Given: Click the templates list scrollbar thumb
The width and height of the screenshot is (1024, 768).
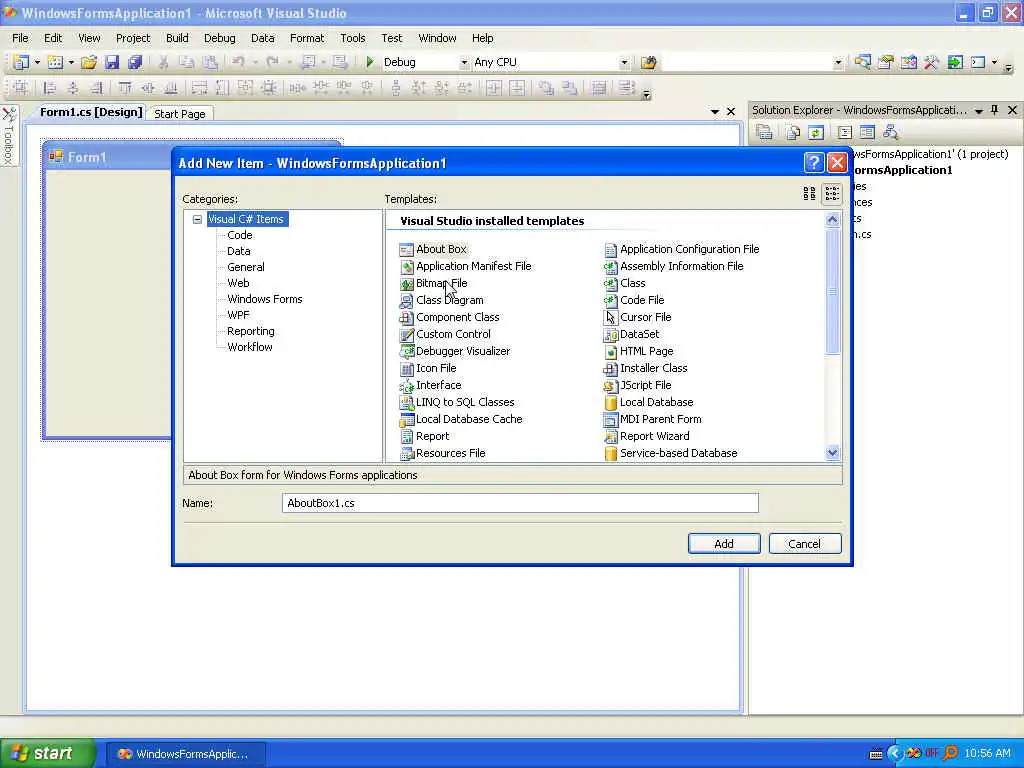Looking at the screenshot, I should click(832, 291).
